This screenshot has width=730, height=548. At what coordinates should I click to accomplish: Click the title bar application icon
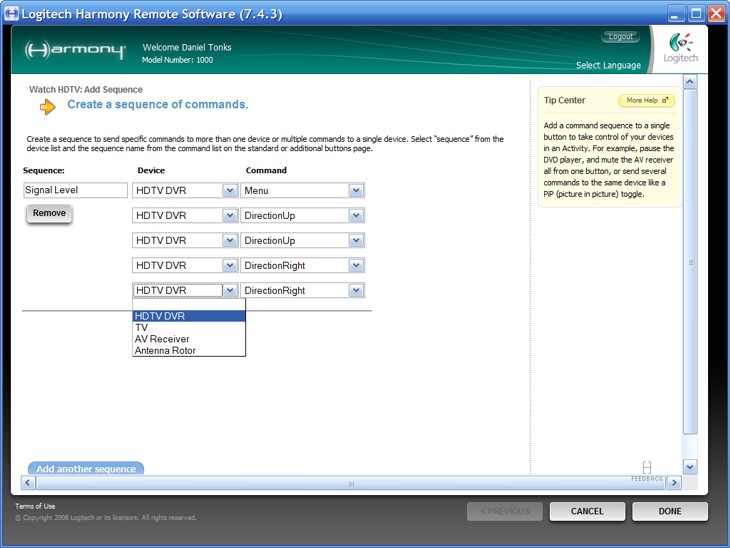click(11, 13)
